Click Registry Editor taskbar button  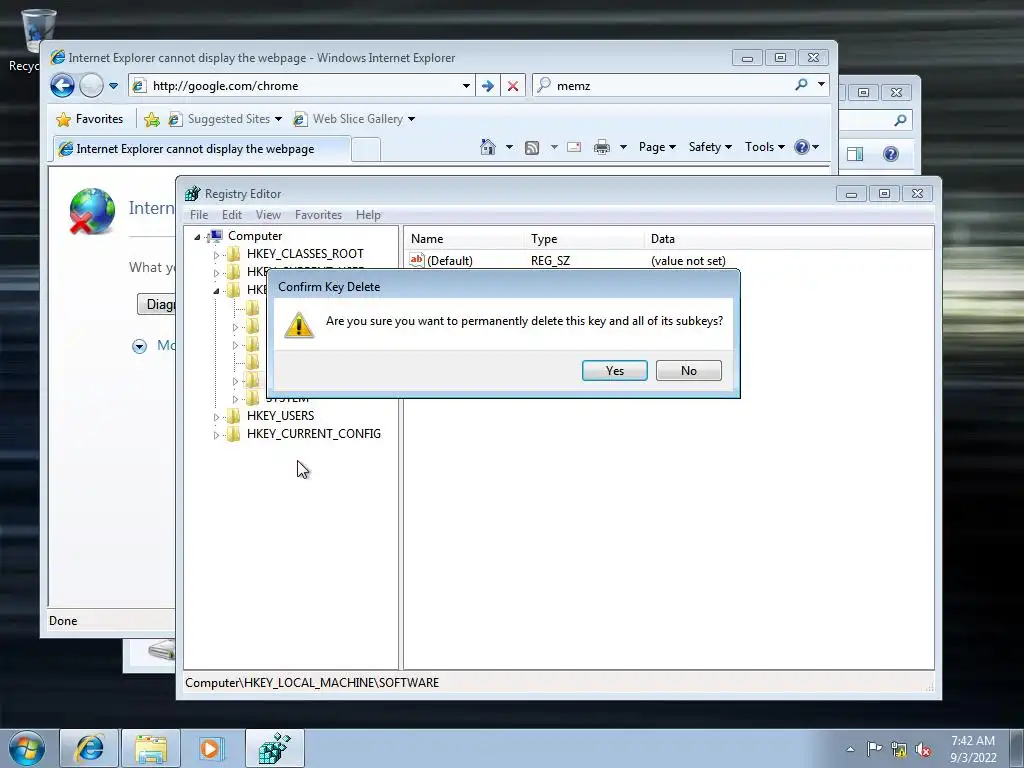pyautogui.click(x=274, y=748)
